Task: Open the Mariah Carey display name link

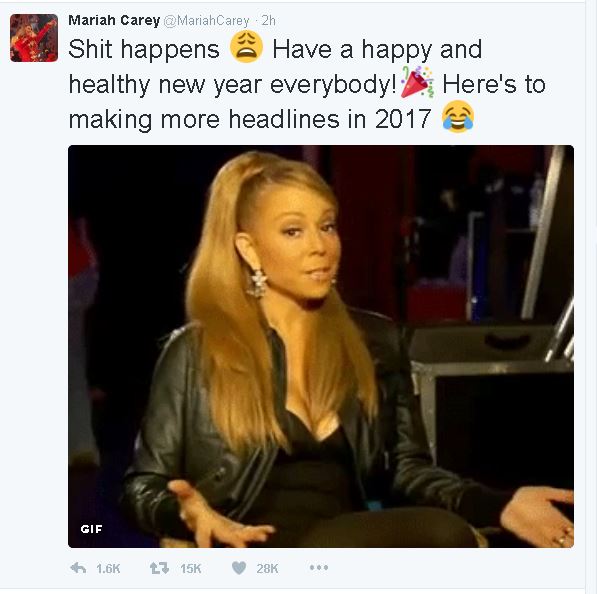Action: pyautogui.click(x=114, y=20)
